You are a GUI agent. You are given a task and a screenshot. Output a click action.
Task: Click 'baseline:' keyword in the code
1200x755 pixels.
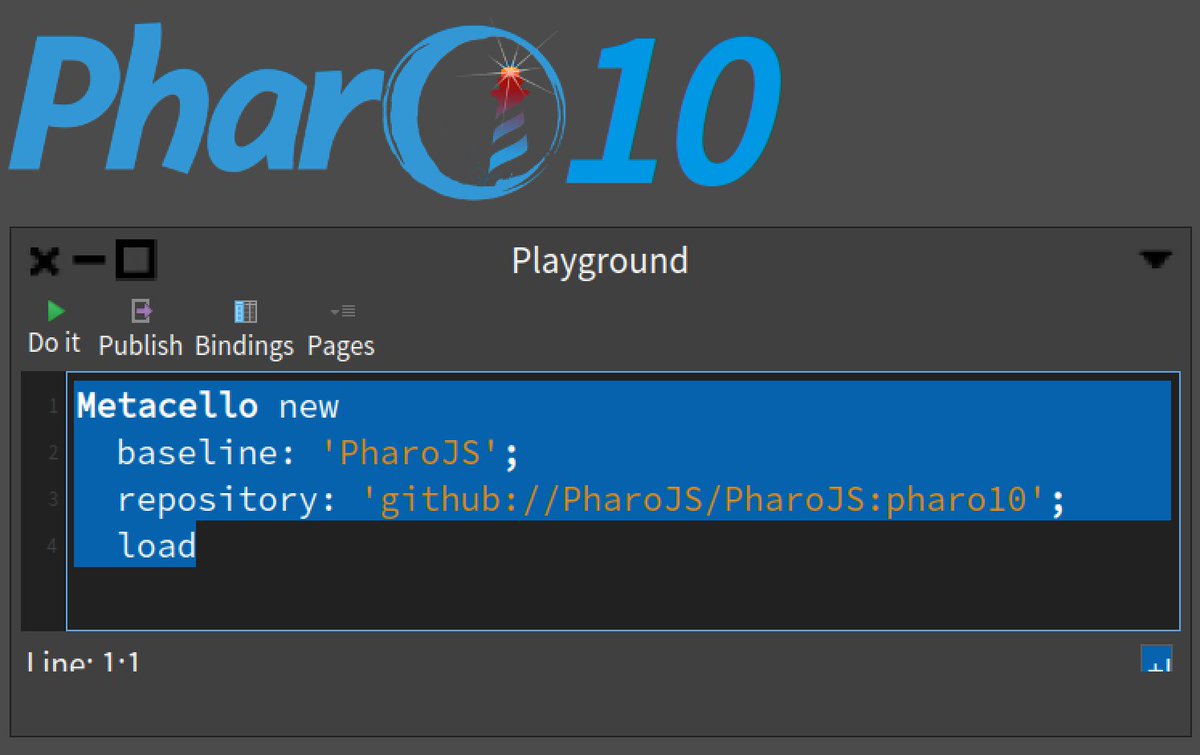tap(206, 453)
